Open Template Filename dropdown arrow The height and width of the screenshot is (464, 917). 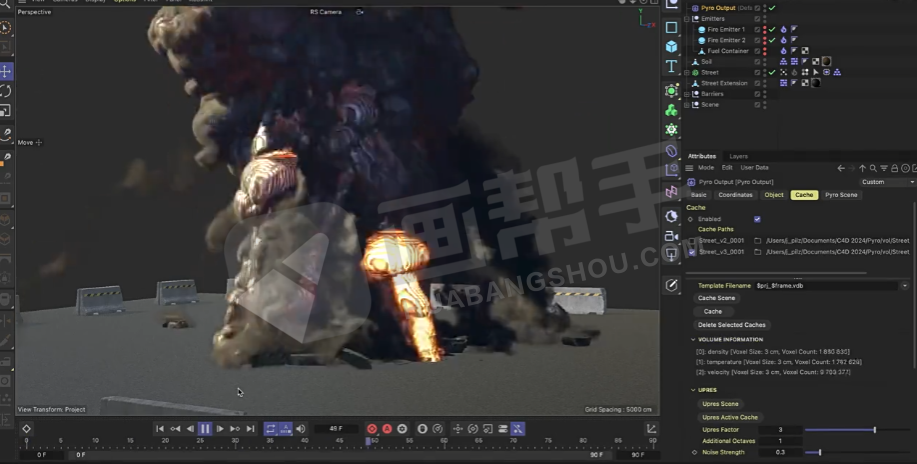tap(905, 286)
